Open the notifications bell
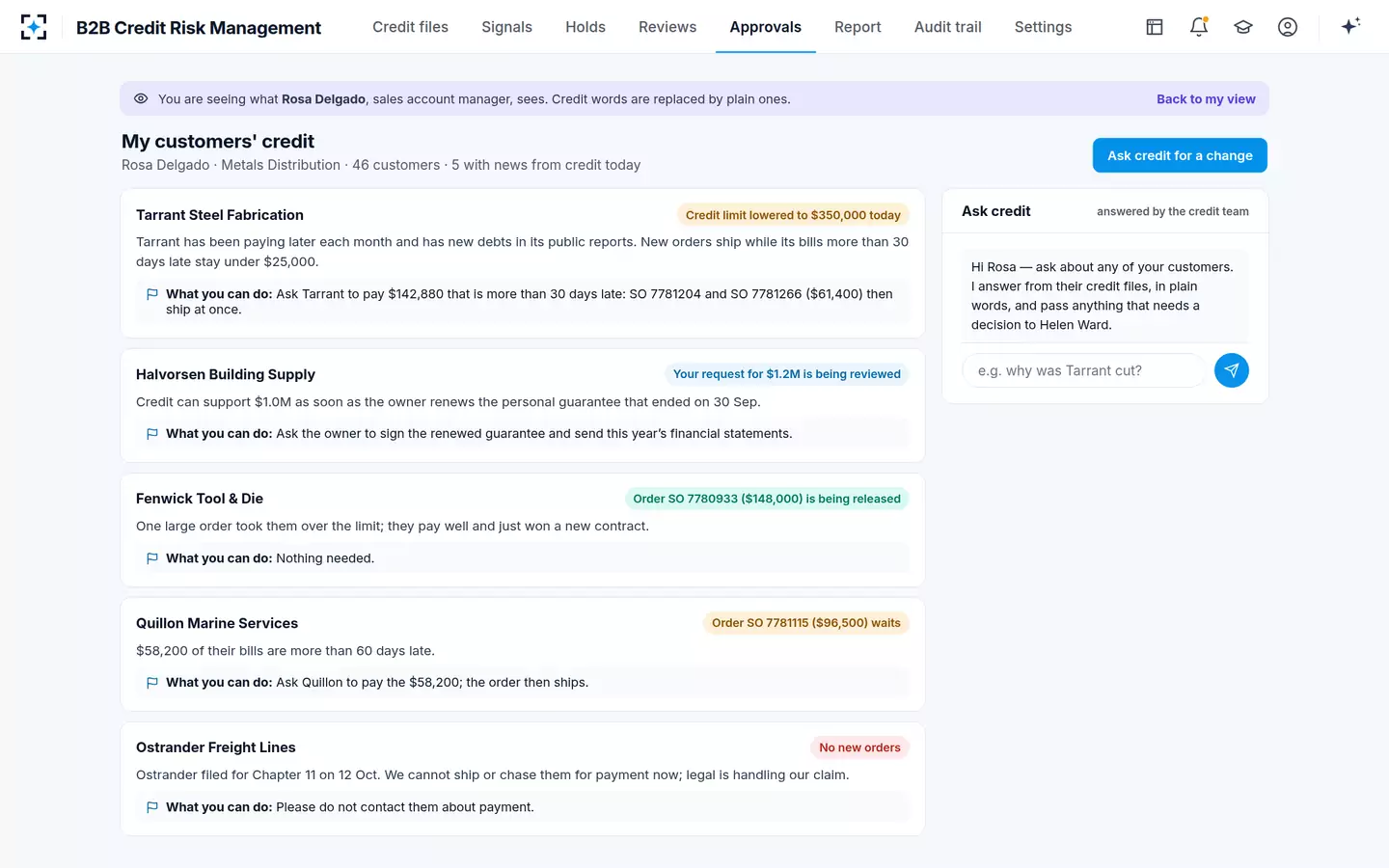Image resolution: width=1389 pixels, height=868 pixels. click(1199, 27)
